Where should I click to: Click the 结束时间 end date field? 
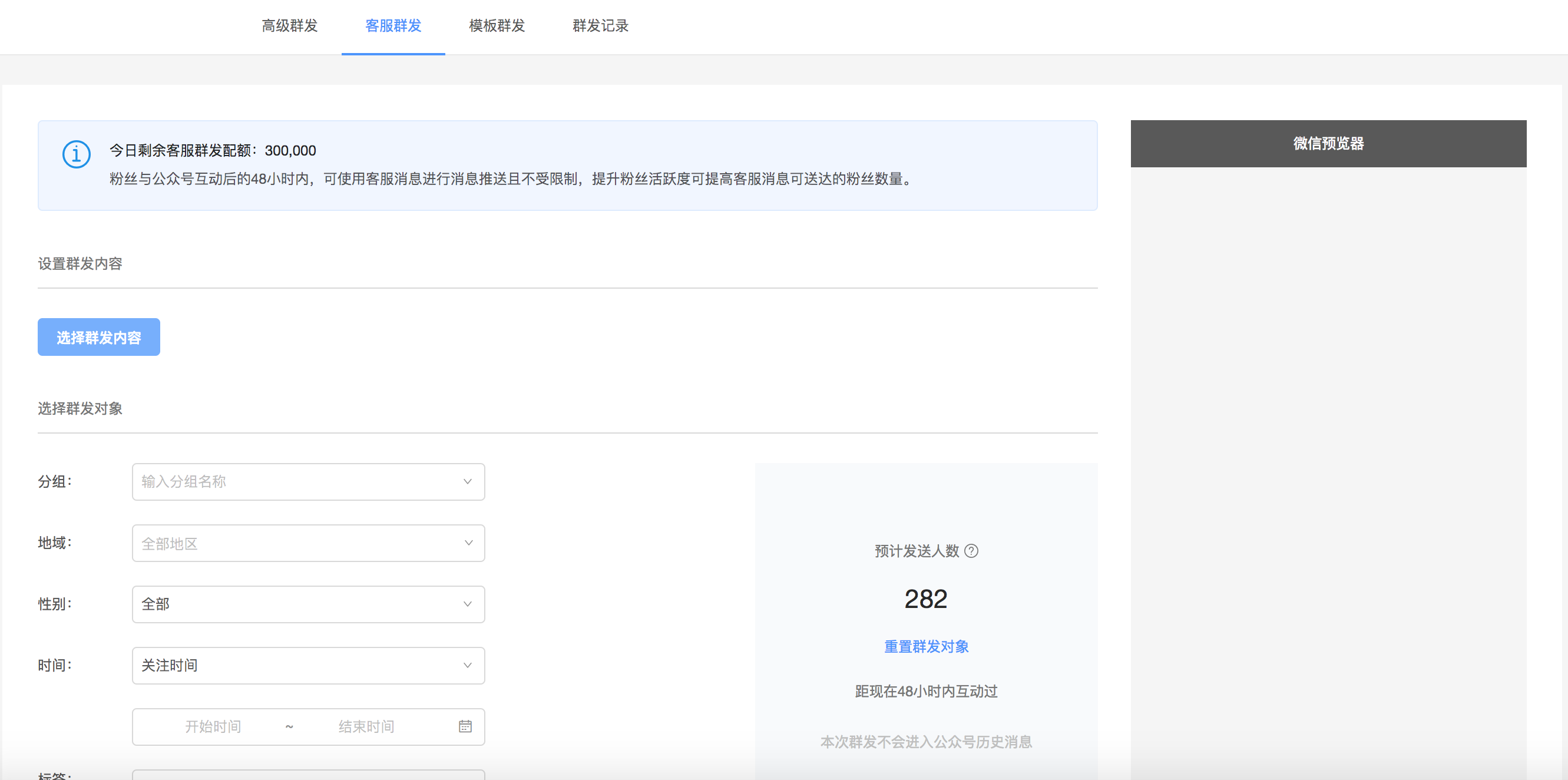[x=366, y=726]
